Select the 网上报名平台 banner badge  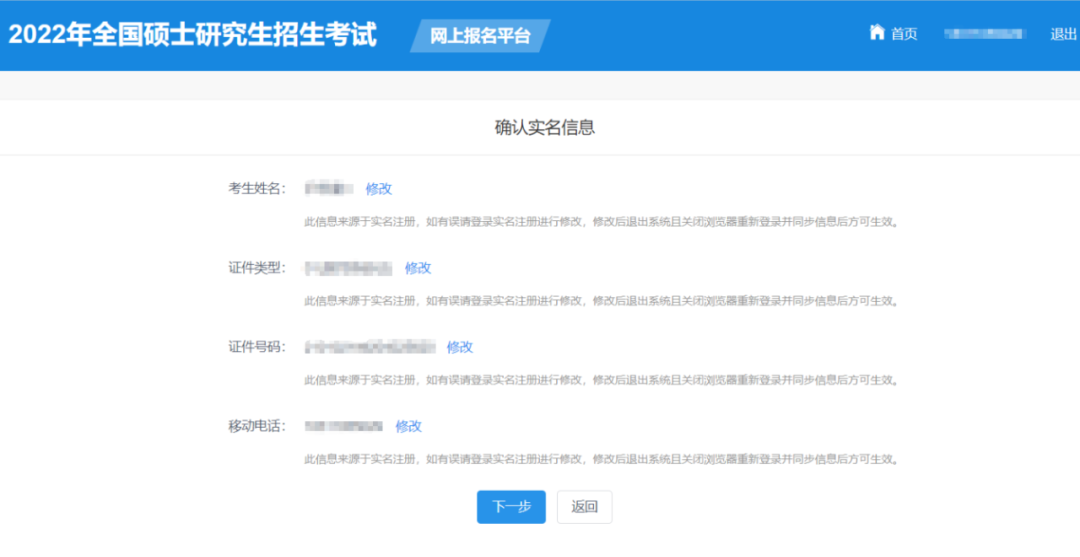click(480, 37)
